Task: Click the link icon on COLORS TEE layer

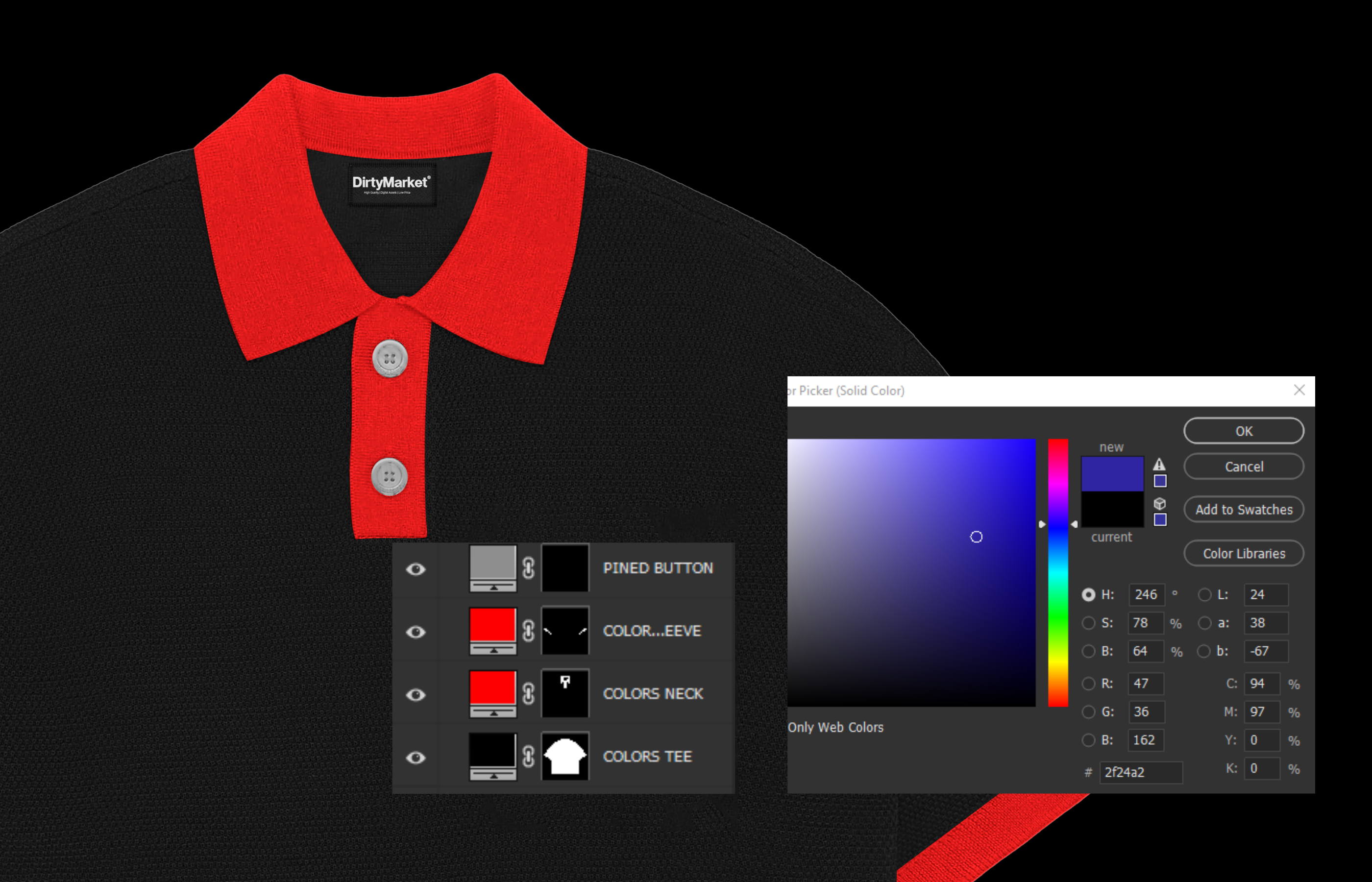Action: click(x=529, y=757)
